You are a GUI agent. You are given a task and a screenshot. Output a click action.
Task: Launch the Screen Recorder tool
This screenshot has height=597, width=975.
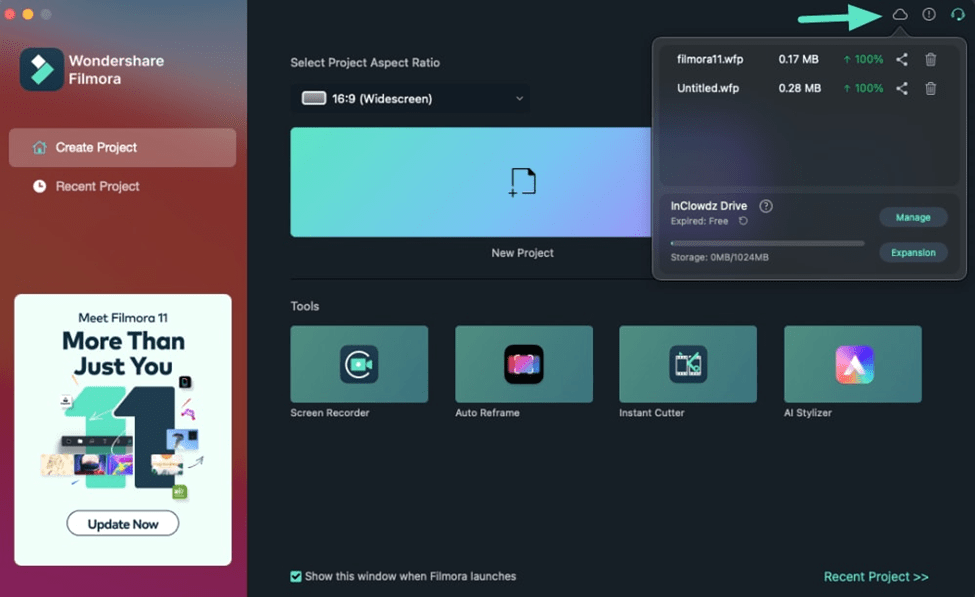point(359,364)
